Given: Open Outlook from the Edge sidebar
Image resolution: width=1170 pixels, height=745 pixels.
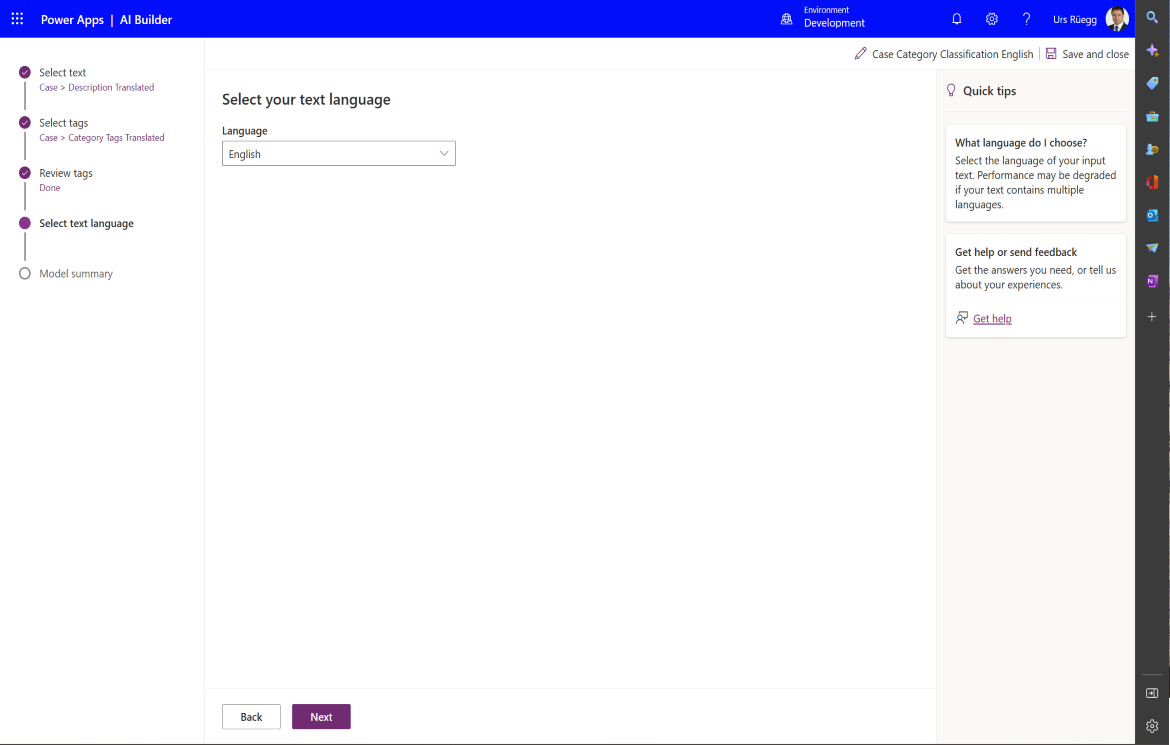Looking at the screenshot, I should 1152,215.
